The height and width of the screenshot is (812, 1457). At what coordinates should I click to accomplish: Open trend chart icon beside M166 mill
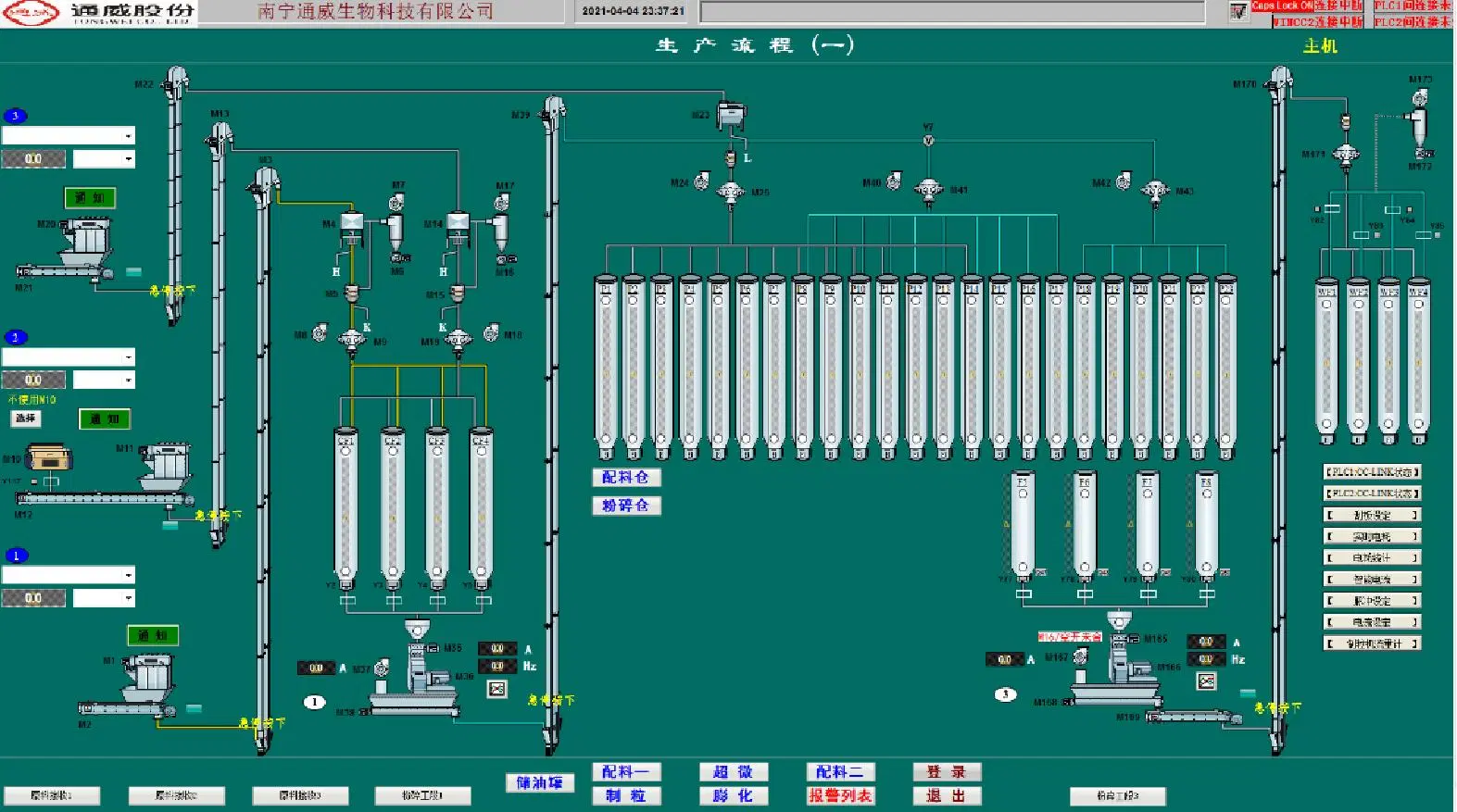click(1206, 681)
